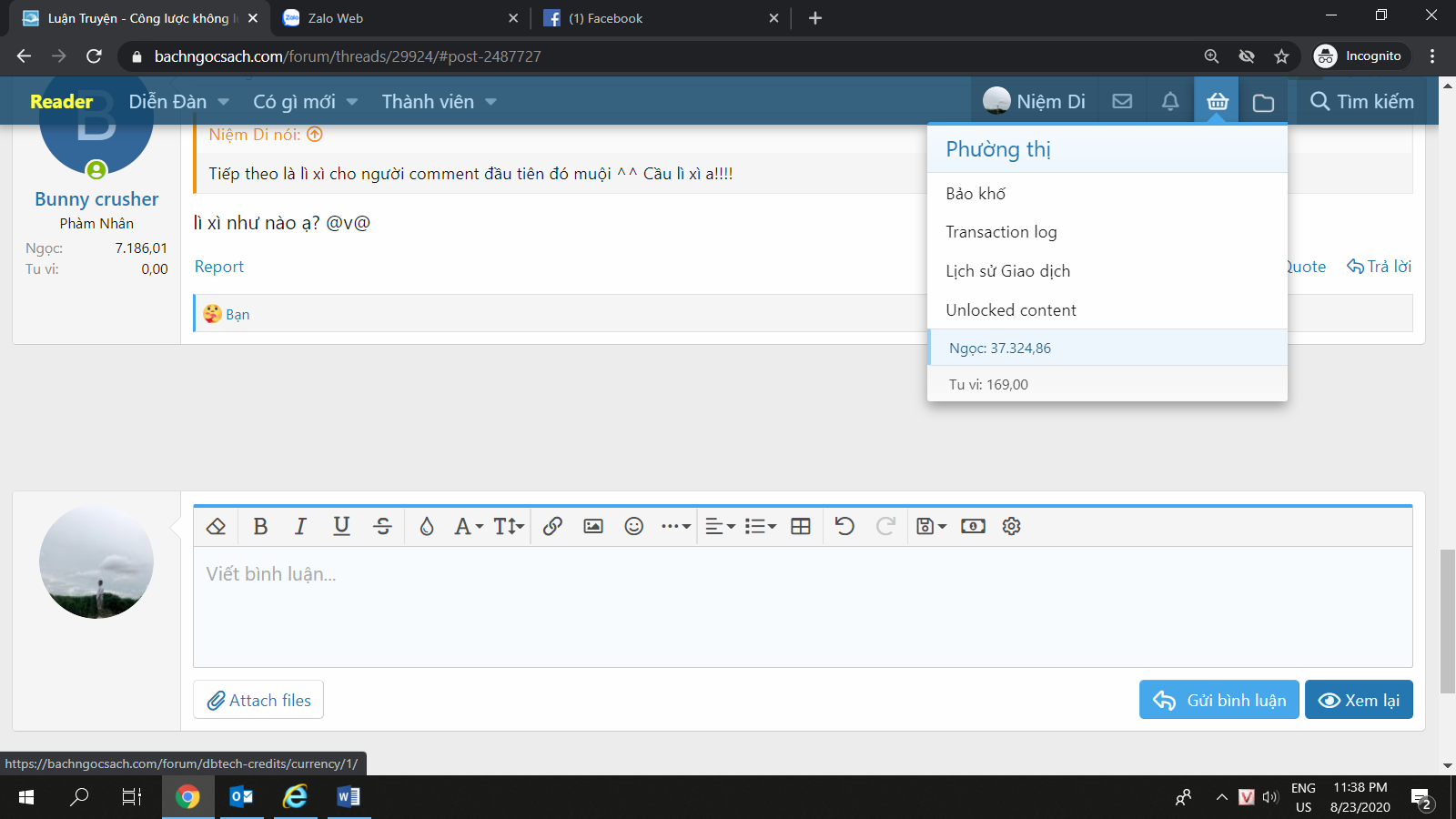The height and width of the screenshot is (819, 1456).
Task: Click the eraser remove formatting icon
Action: click(x=216, y=526)
